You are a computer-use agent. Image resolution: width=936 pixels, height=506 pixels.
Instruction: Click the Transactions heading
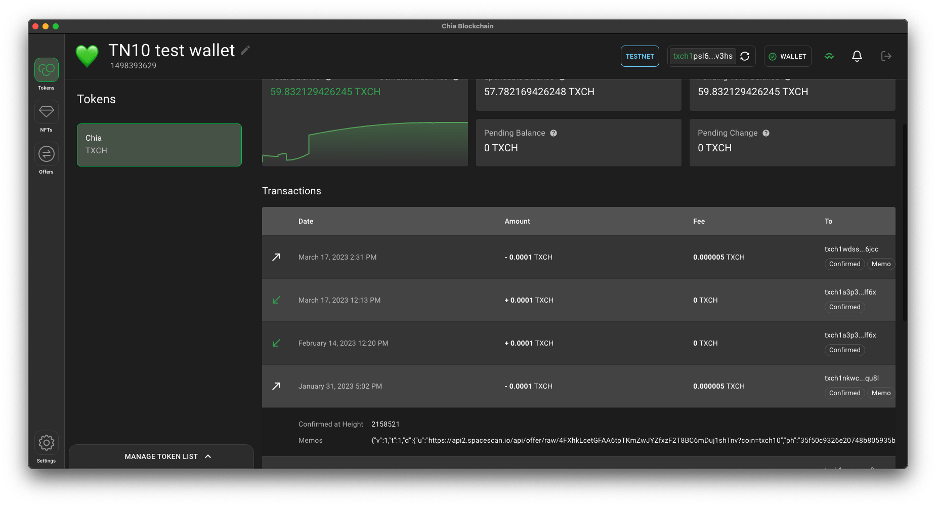coord(291,191)
